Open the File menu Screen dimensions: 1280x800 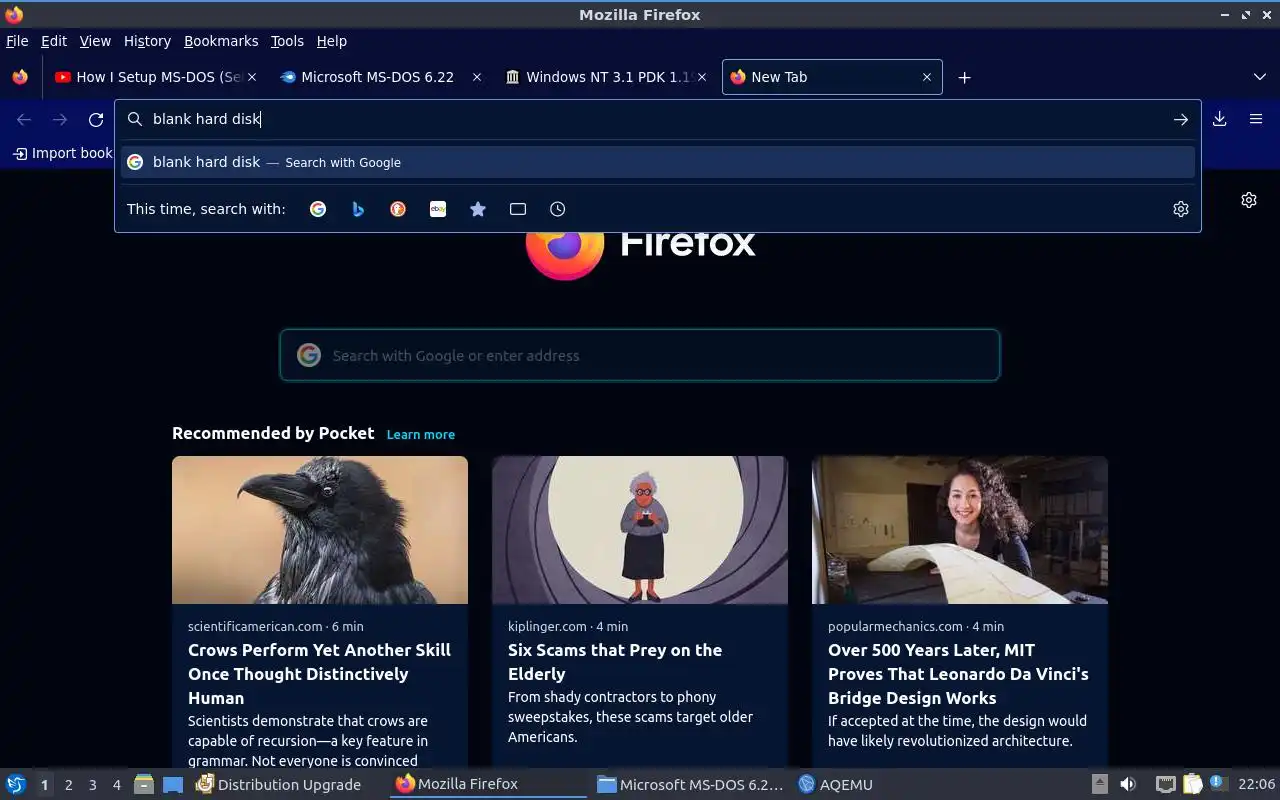(17, 41)
